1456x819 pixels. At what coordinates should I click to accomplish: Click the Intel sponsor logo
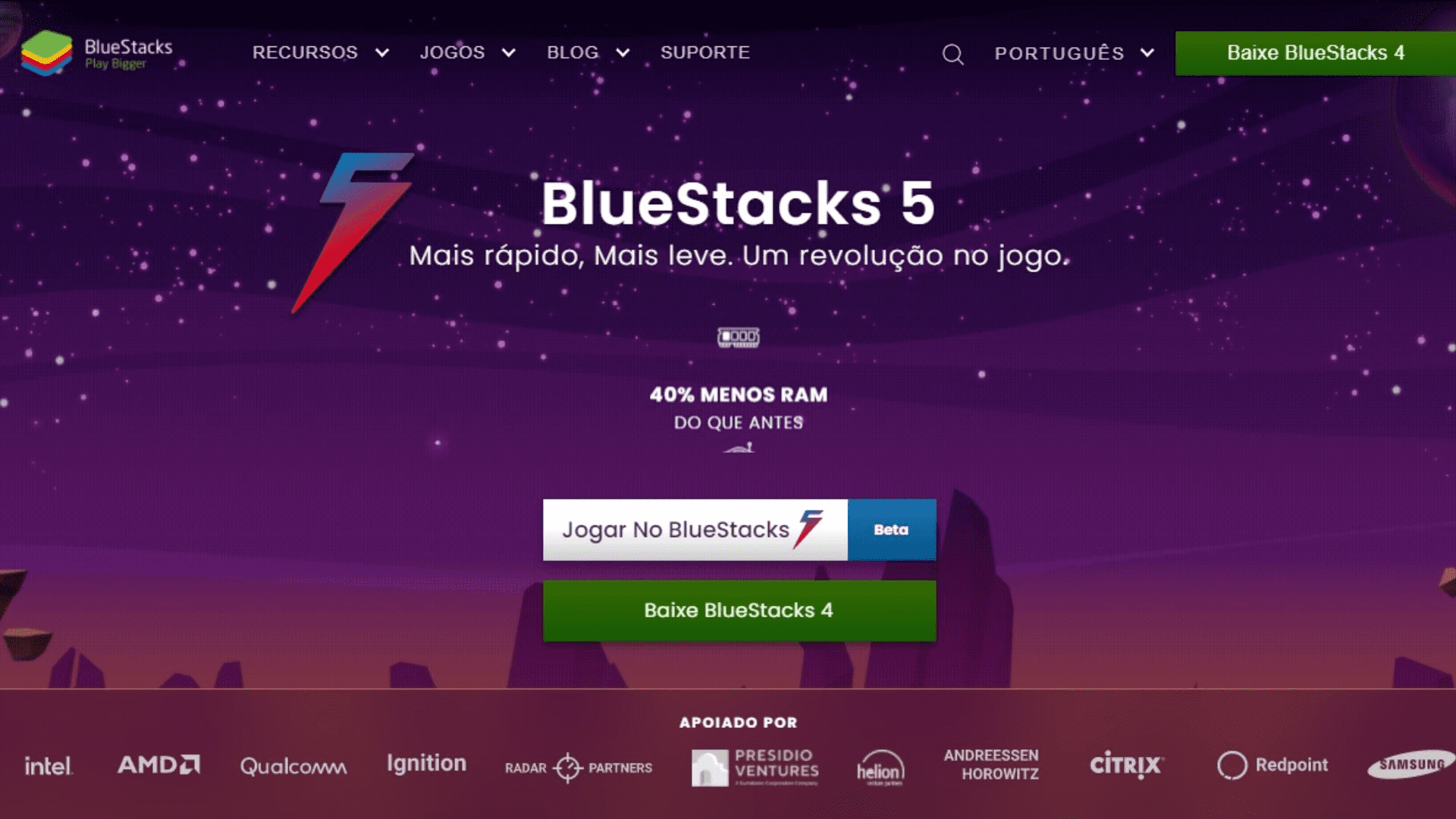tap(49, 766)
